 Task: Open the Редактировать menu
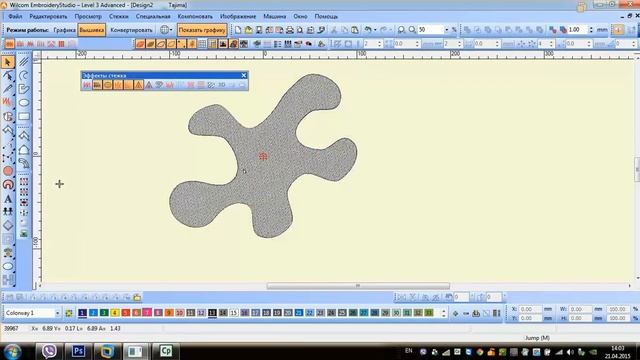coord(48,17)
